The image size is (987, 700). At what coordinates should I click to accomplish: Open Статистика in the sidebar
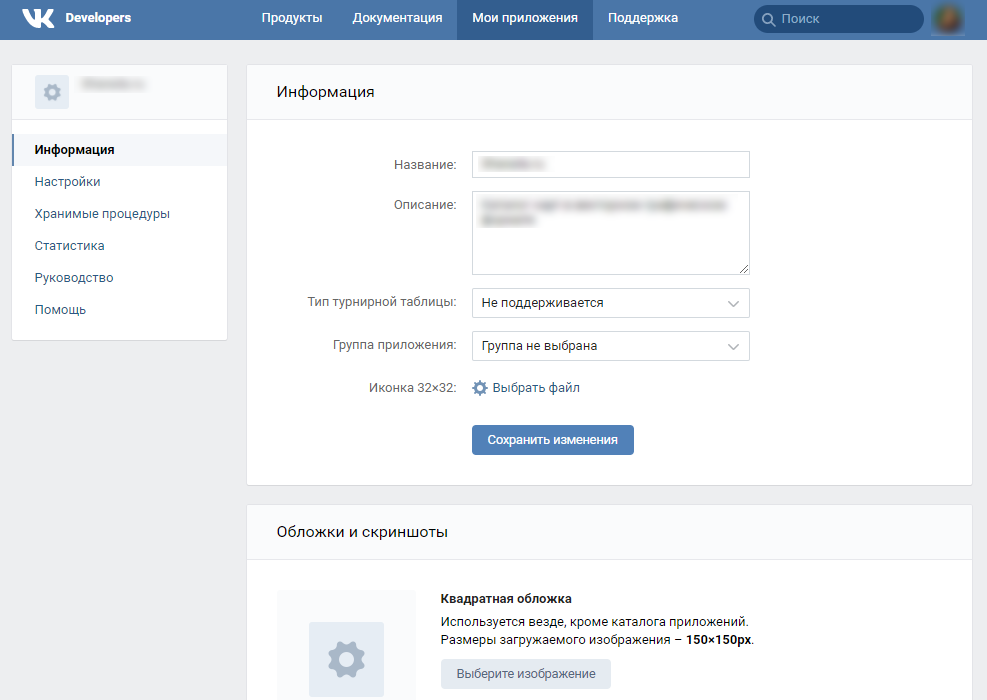pos(69,246)
